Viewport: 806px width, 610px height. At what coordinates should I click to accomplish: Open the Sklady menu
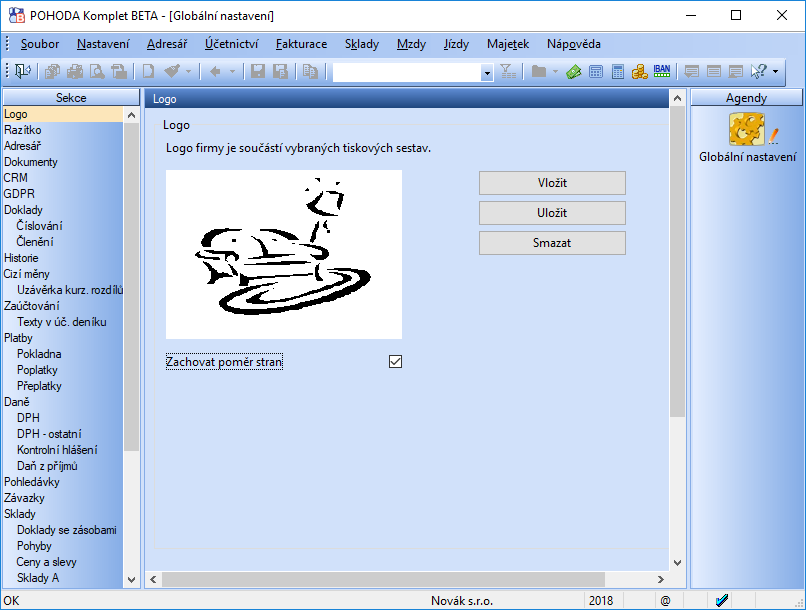[362, 44]
